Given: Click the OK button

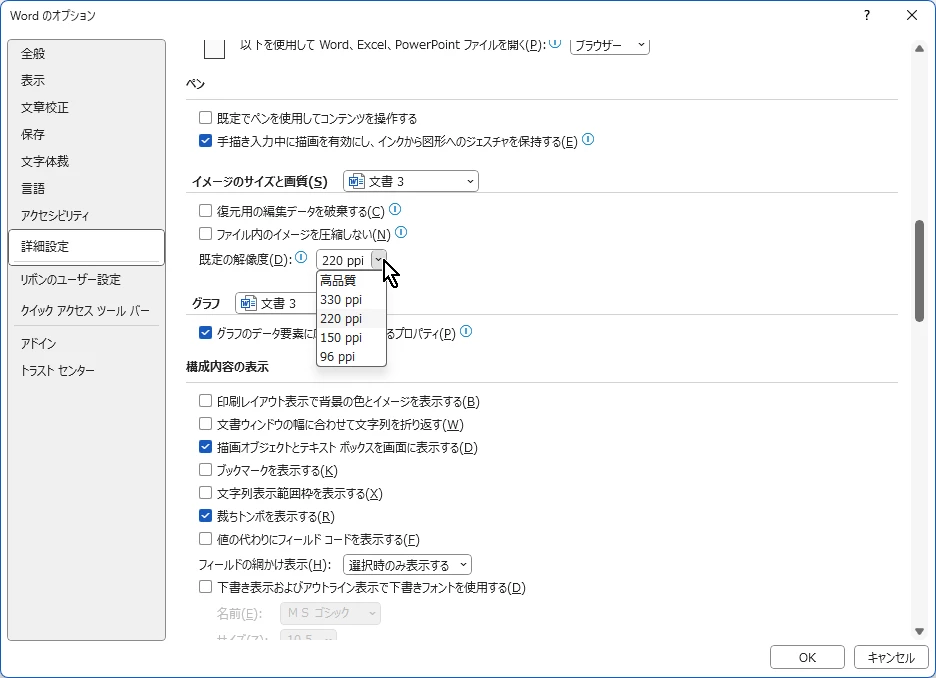Looking at the screenshot, I should (x=807, y=657).
